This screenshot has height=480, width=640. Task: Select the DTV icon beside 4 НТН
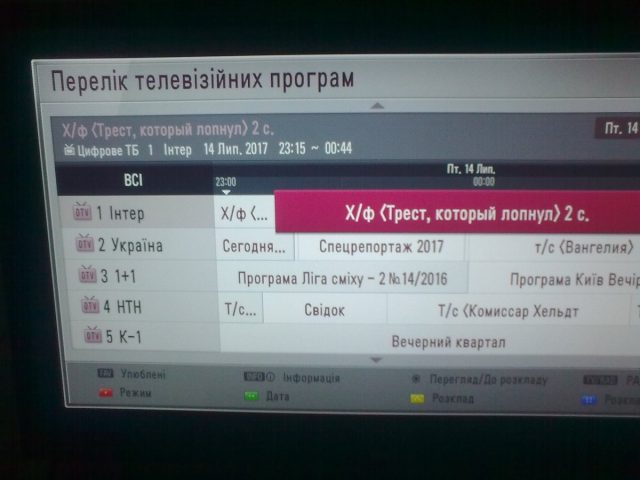[x=90, y=305]
